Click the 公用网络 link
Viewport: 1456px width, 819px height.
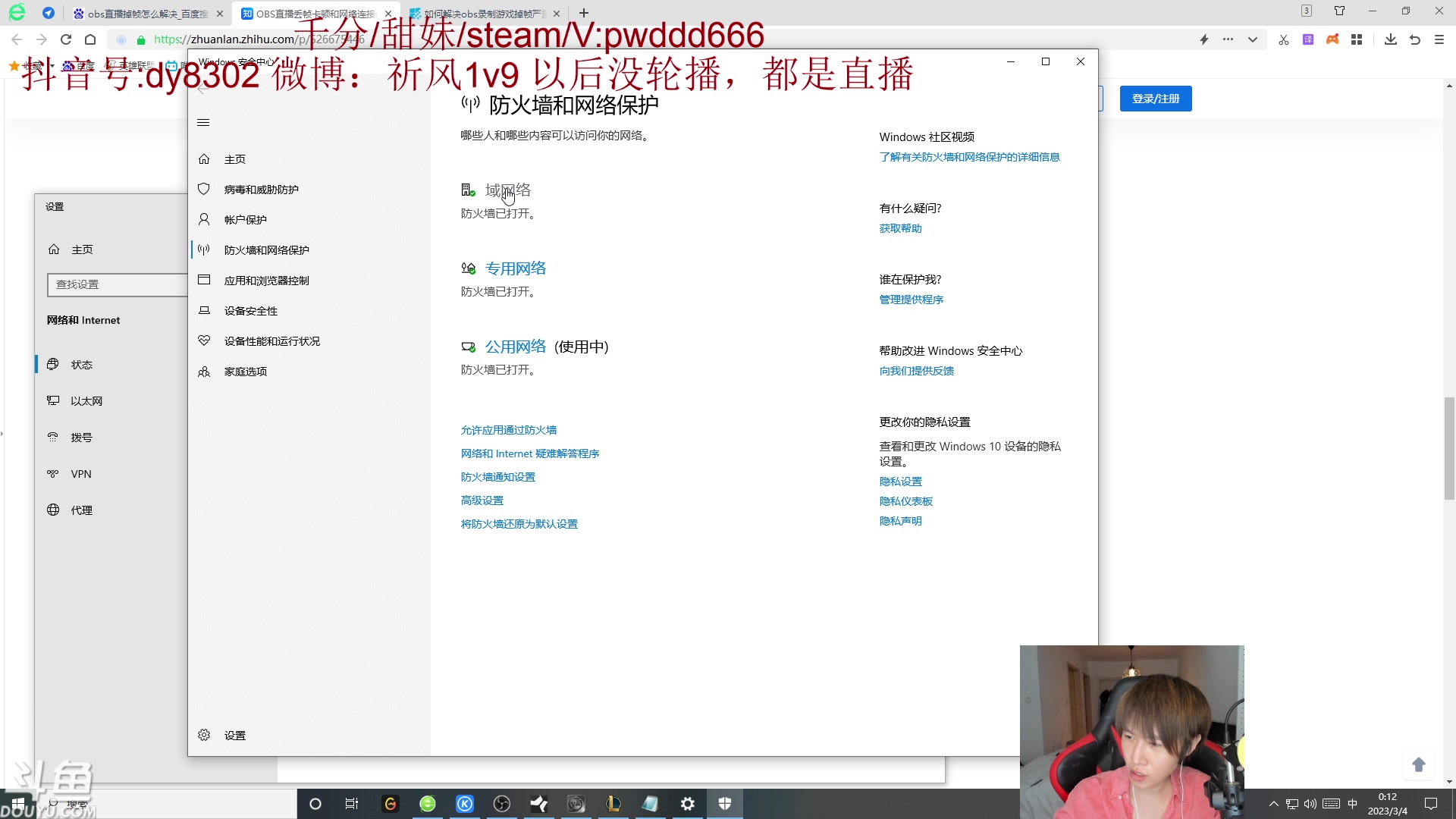[516, 347]
